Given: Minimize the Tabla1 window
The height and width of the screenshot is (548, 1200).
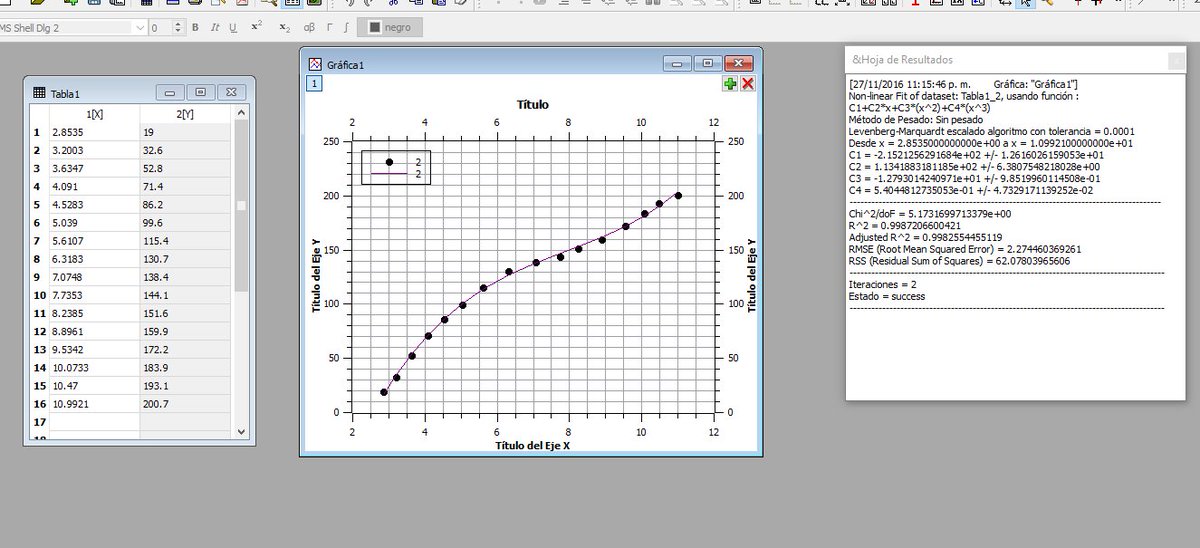Looking at the screenshot, I should pos(170,92).
